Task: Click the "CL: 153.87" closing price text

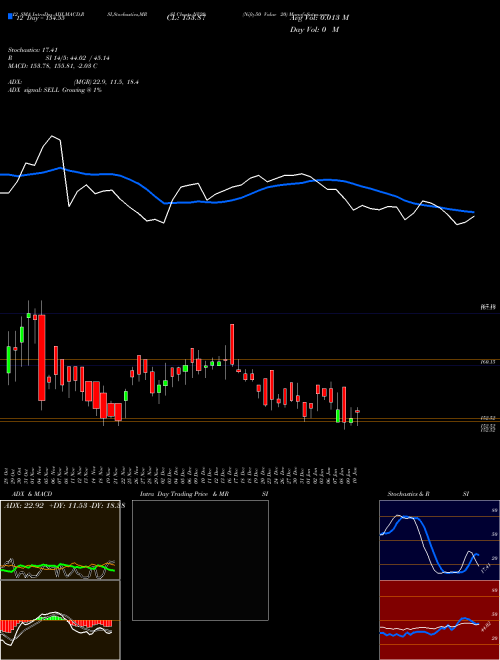Action: point(186,18)
